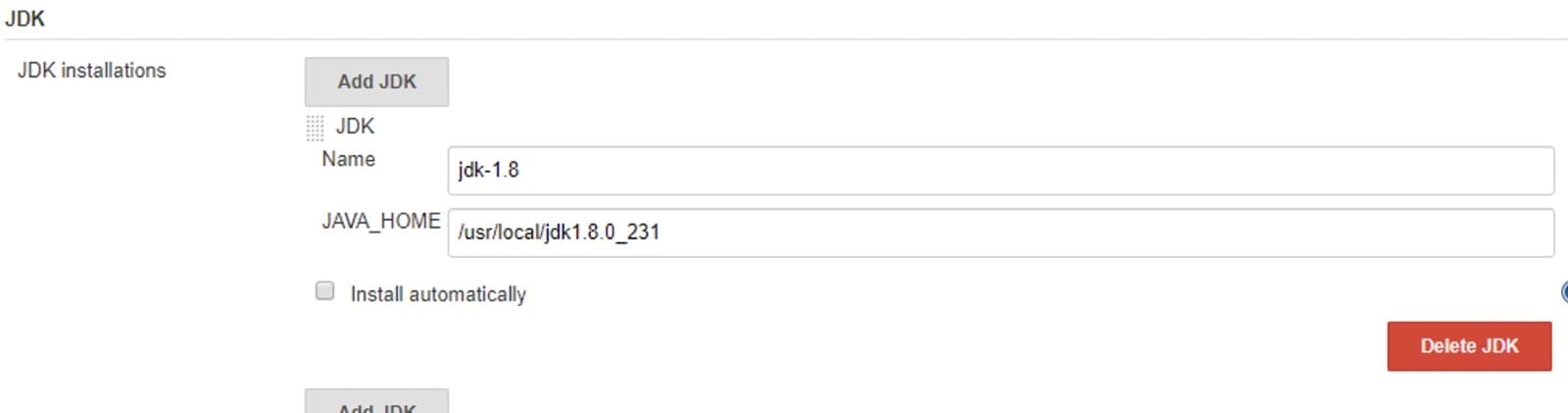This screenshot has width=1568, height=413.
Task: Click the "JDK installations" label
Action: point(91,71)
